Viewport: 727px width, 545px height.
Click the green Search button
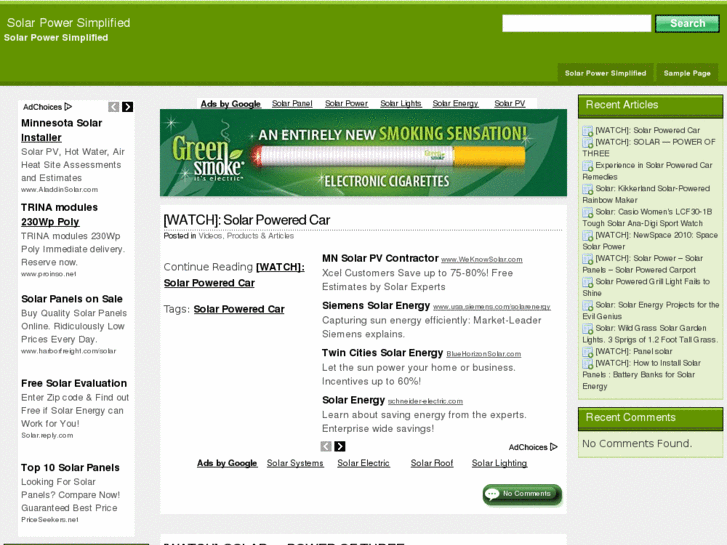[687, 23]
